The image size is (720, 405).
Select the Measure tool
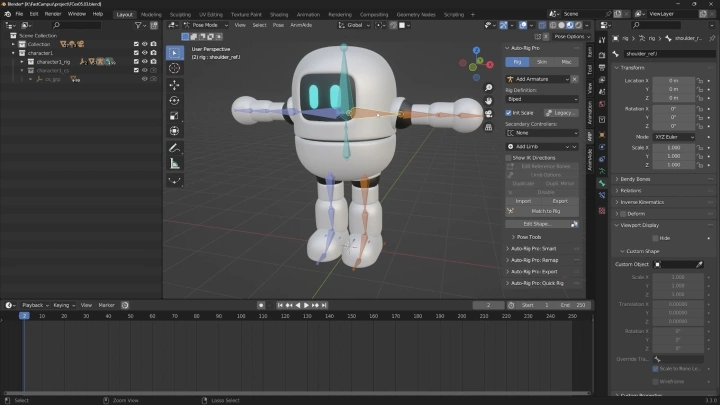(x=174, y=163)
